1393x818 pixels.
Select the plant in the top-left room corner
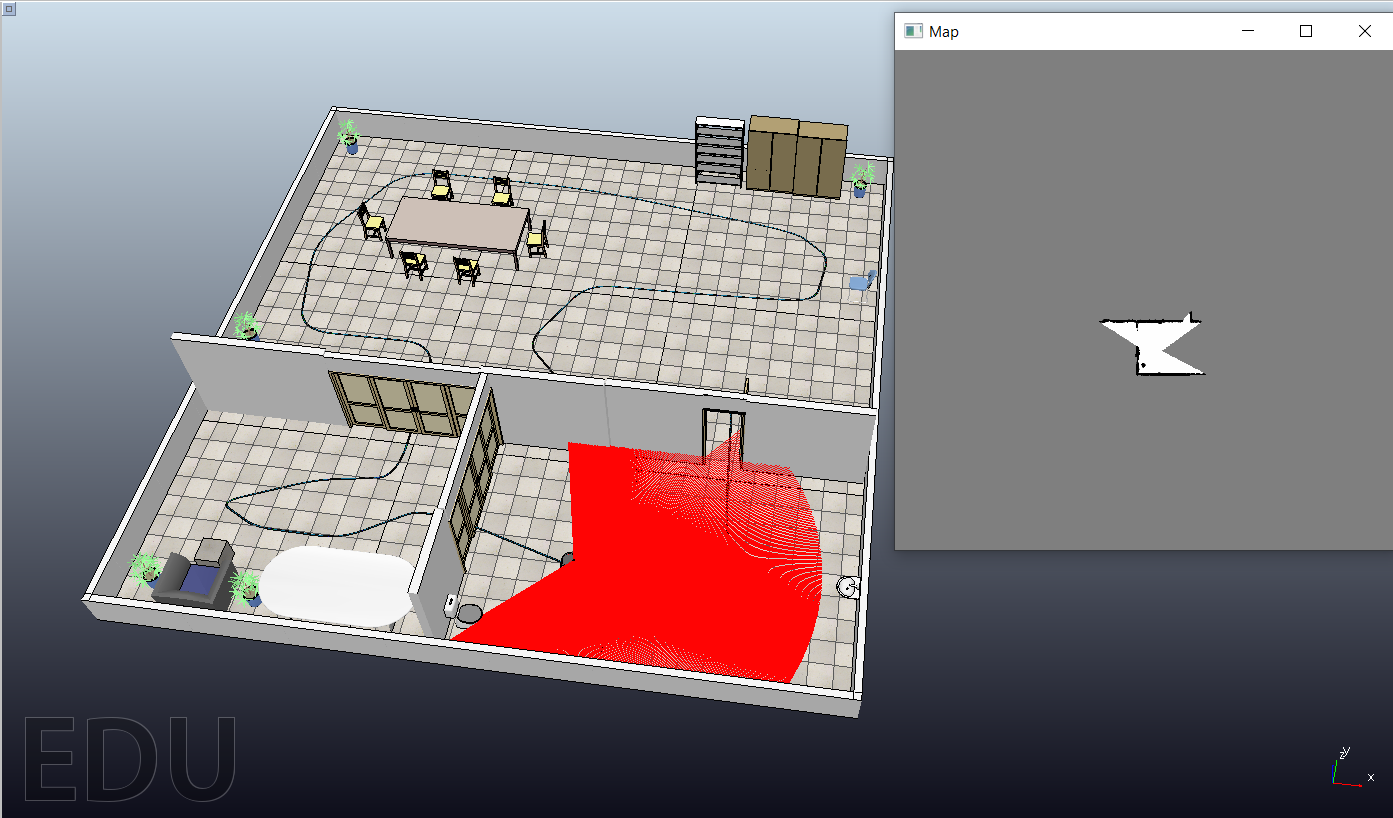(349, 135)
